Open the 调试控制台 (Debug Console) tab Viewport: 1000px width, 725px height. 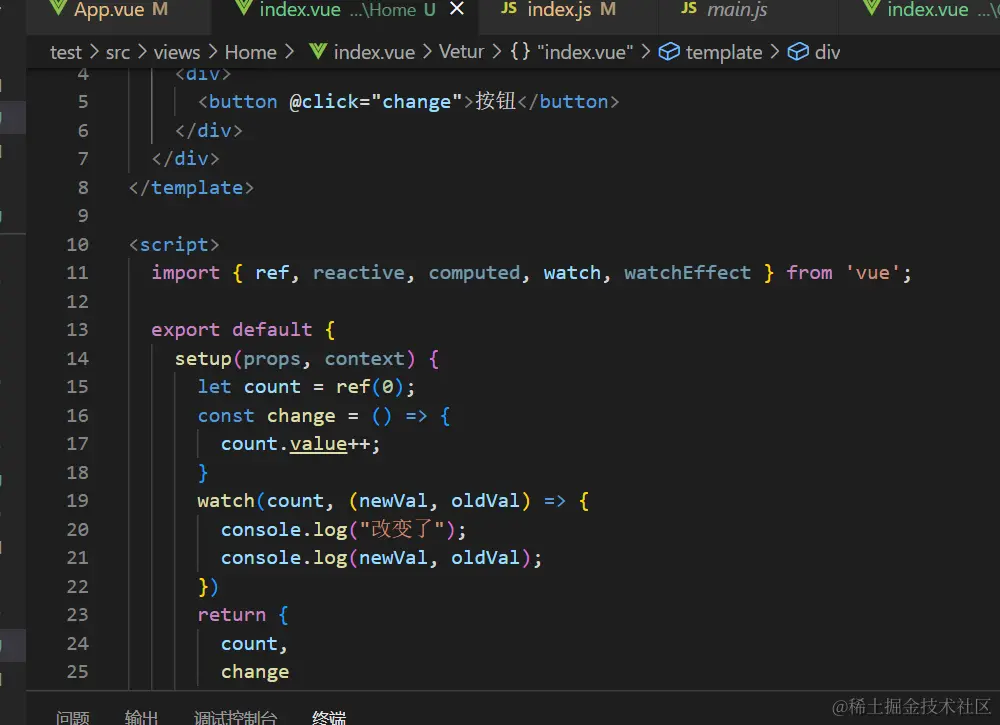click(x=235, y=717)
